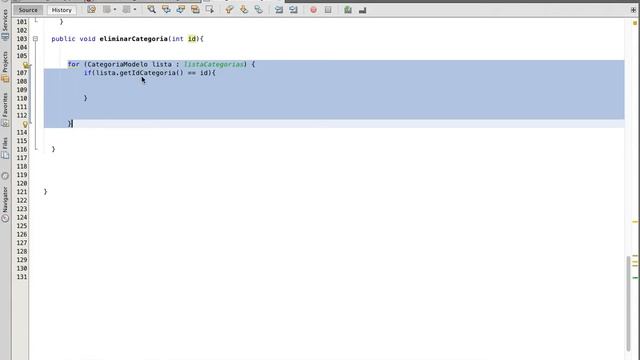Click line number 131 in the gutter
This screenshot has height=360, width=640.
click(22, 277)
